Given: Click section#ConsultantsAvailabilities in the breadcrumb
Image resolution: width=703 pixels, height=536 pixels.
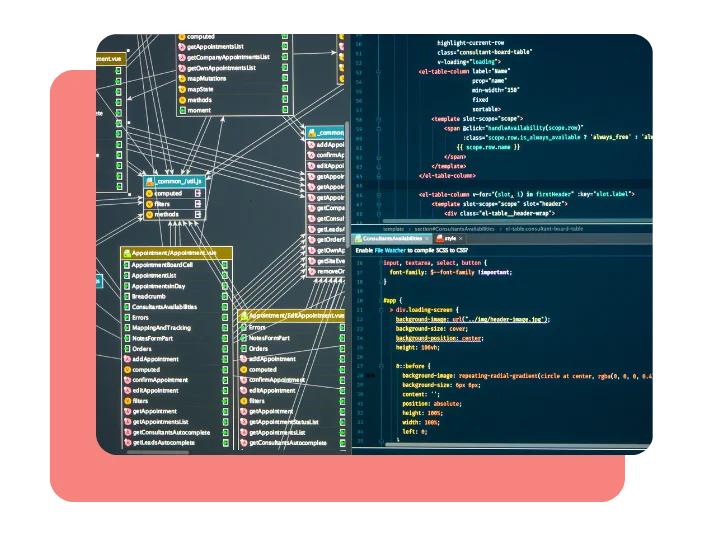Looking at the screenshot, I should (454, 229).
